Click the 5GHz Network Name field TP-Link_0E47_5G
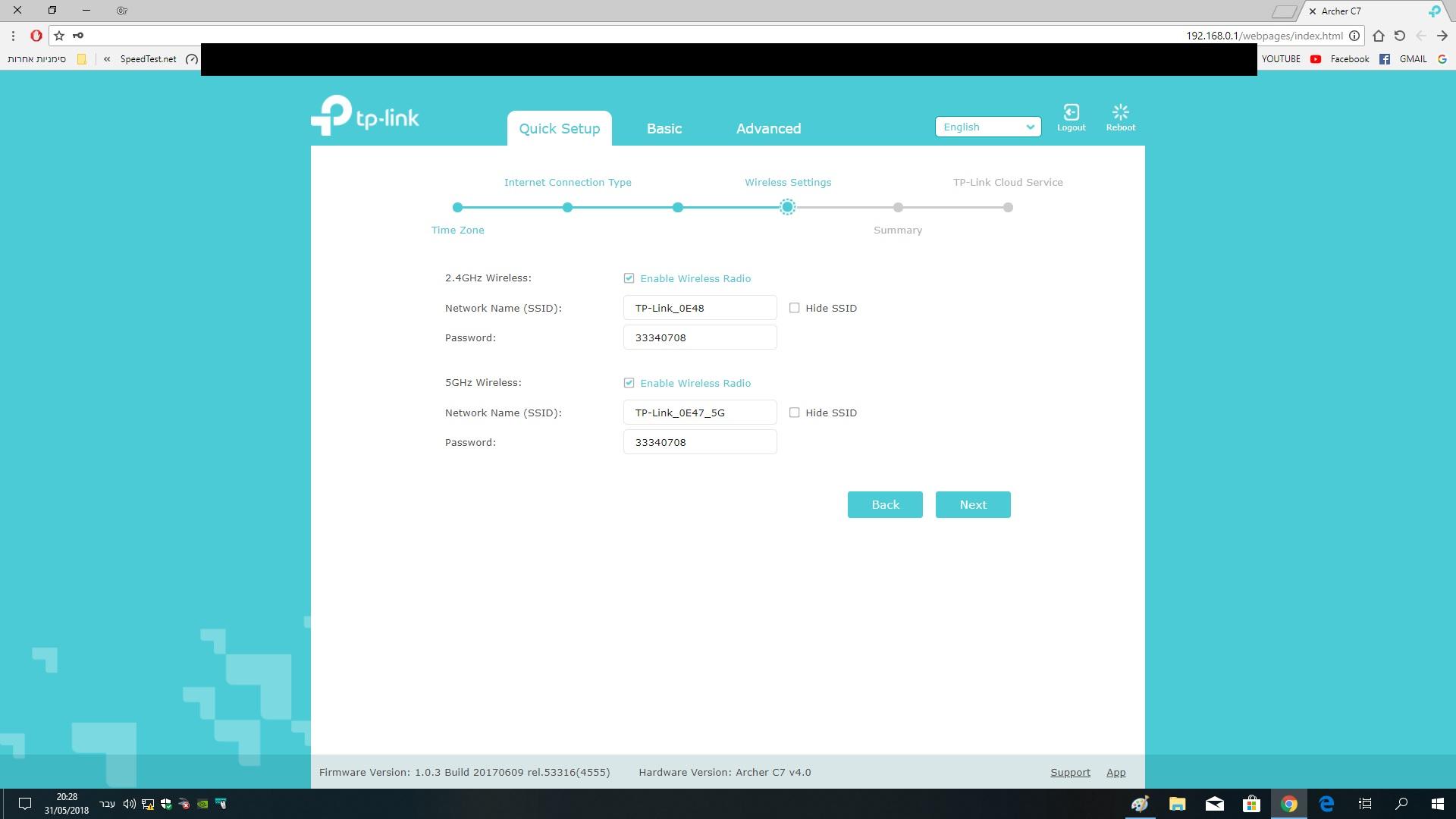1456x819 pixels. [x=700, y=413]
